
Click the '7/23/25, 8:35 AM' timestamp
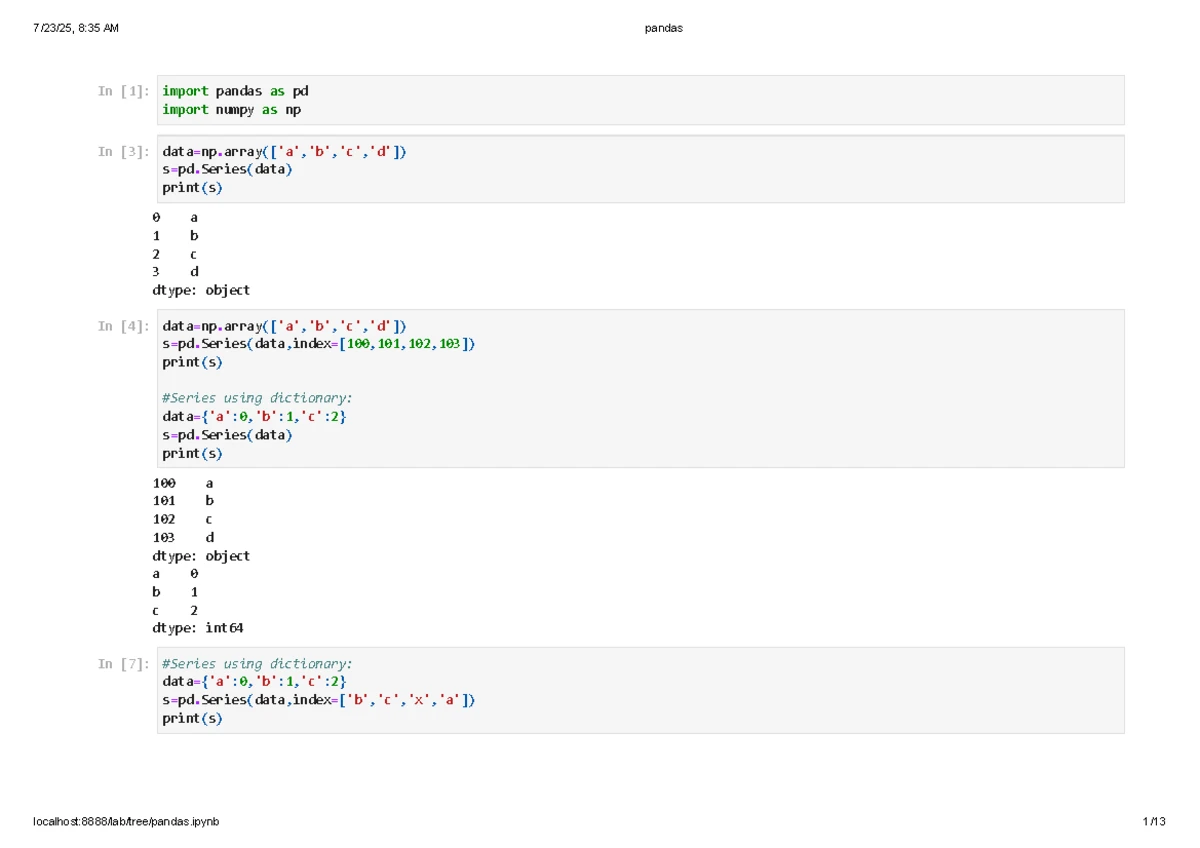[76, 28]
